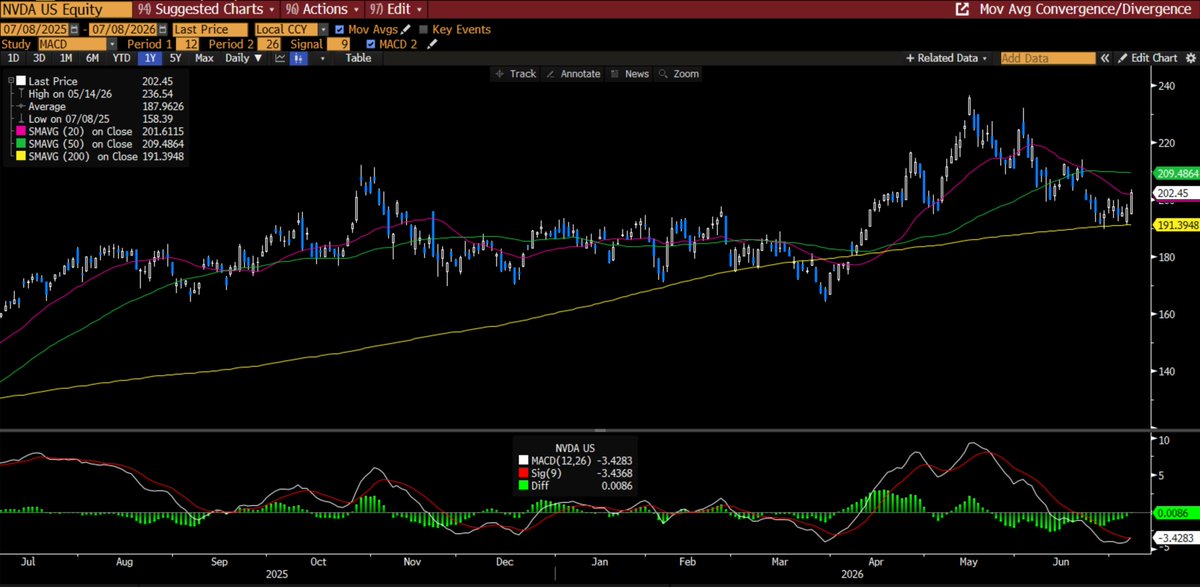The width and height of the screenshot is (1200, 587).
Task: Edit the Signal value field
Action: coord(338,44)
